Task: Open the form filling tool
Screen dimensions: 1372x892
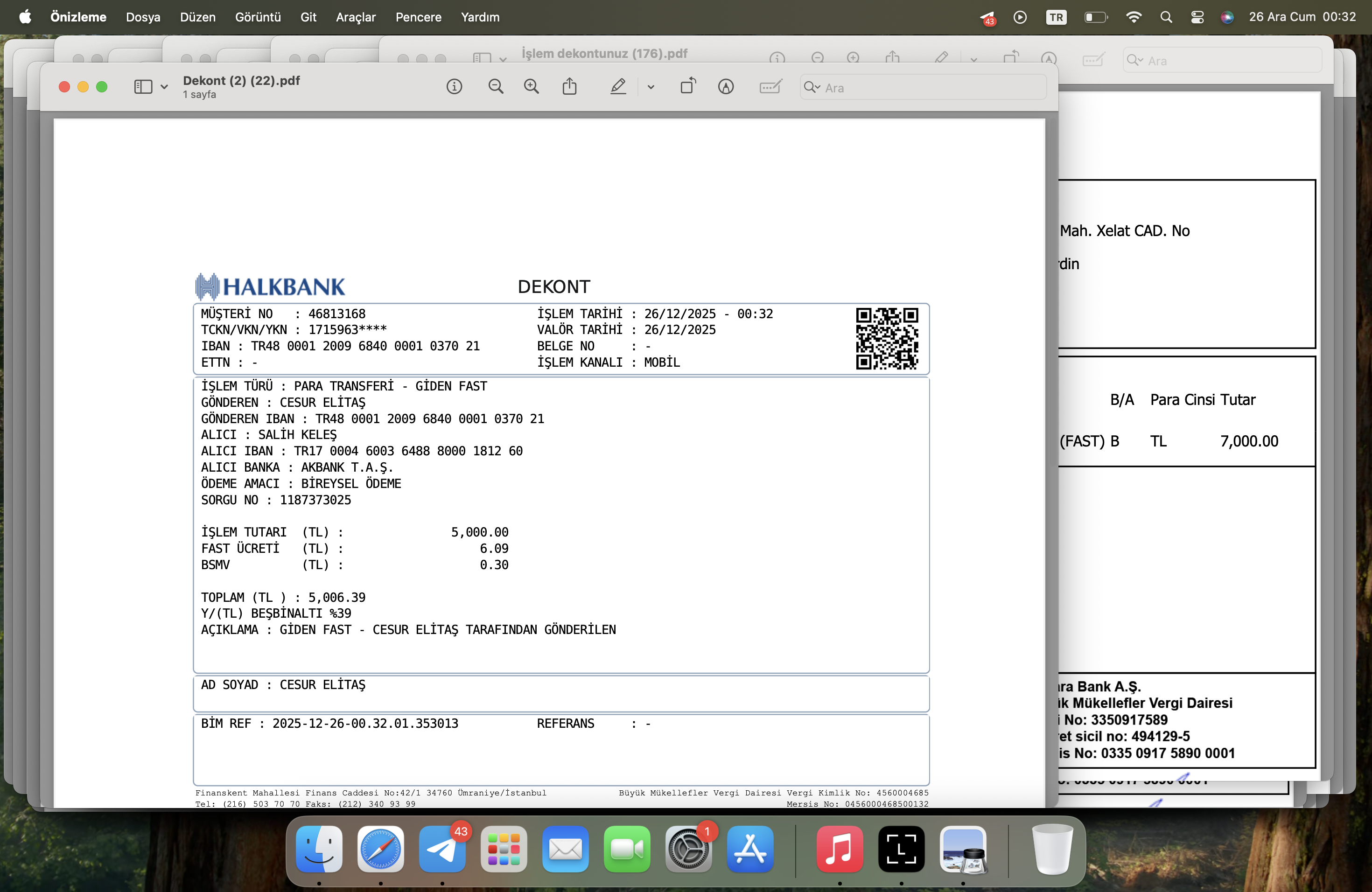Action: 770,87
